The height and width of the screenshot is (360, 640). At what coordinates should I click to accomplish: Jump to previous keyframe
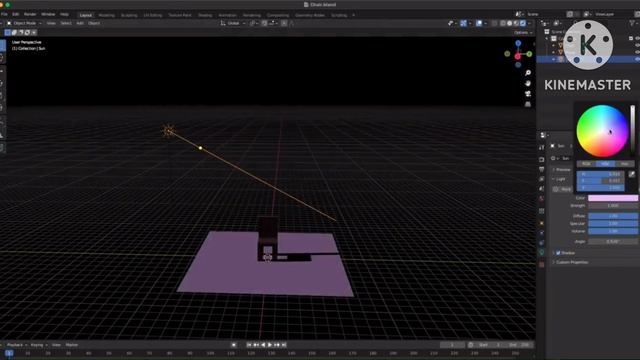(x=256, y=345)
